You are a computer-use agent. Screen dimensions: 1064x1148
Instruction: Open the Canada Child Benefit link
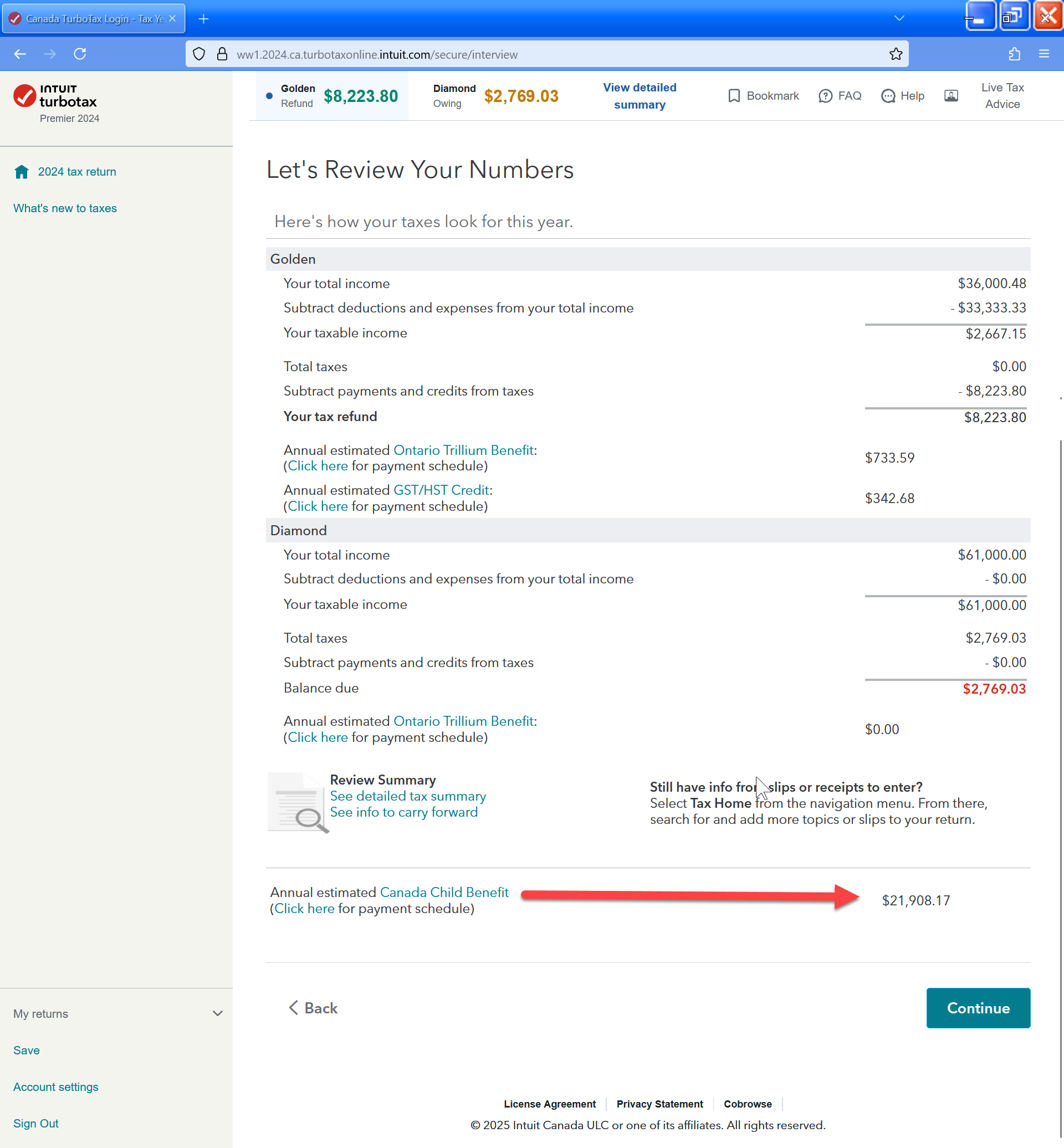click(x=444, y=892)
